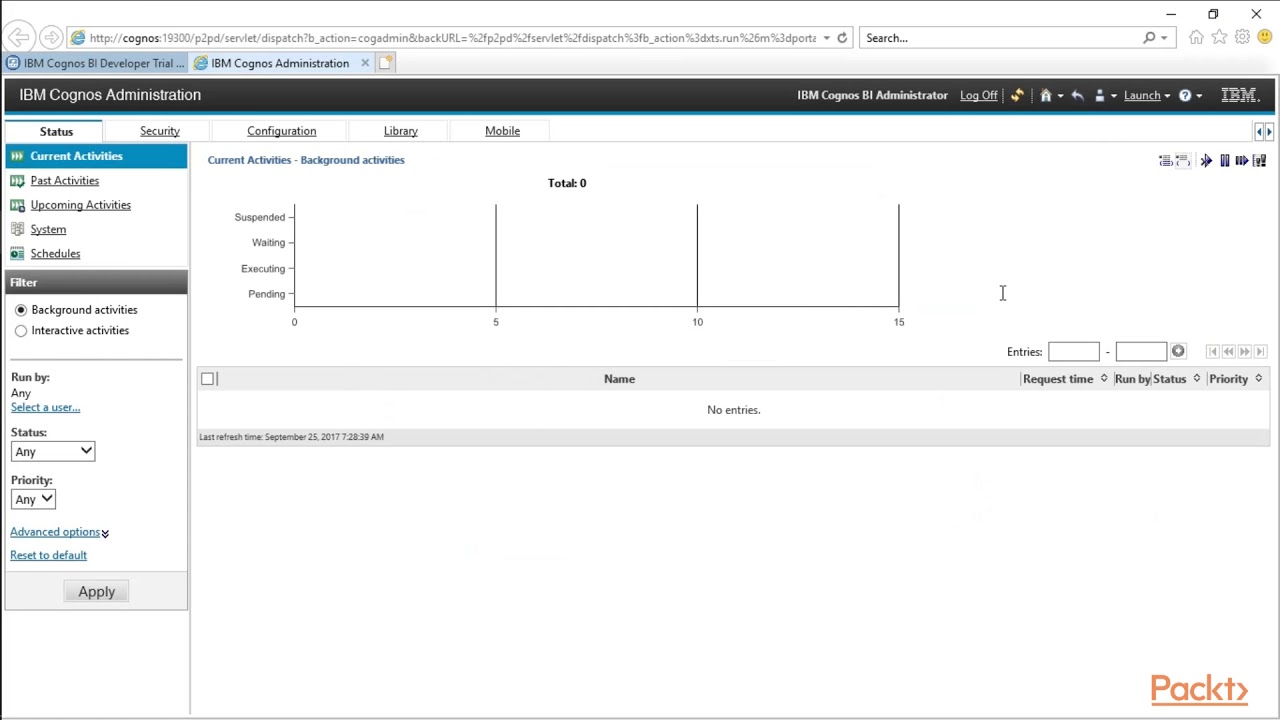The height and width of the screenshot is (720, 1280).
Task: Open Current Activities in the sidebar
Action: coord(76,156)
